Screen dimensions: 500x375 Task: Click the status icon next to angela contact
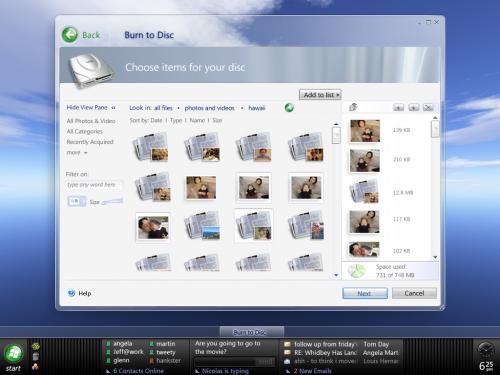coord(108,344)
